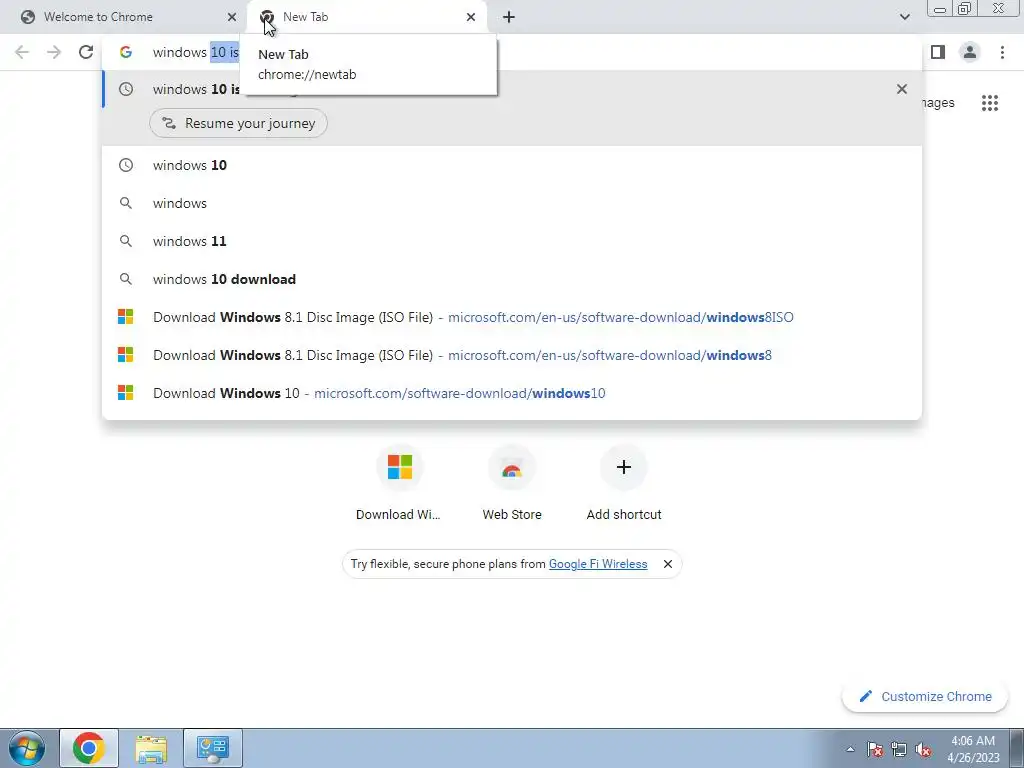This screenshot has width=1024, height=768.
Task: Open a new tab with plus button
Action: [x=509, y=17]
